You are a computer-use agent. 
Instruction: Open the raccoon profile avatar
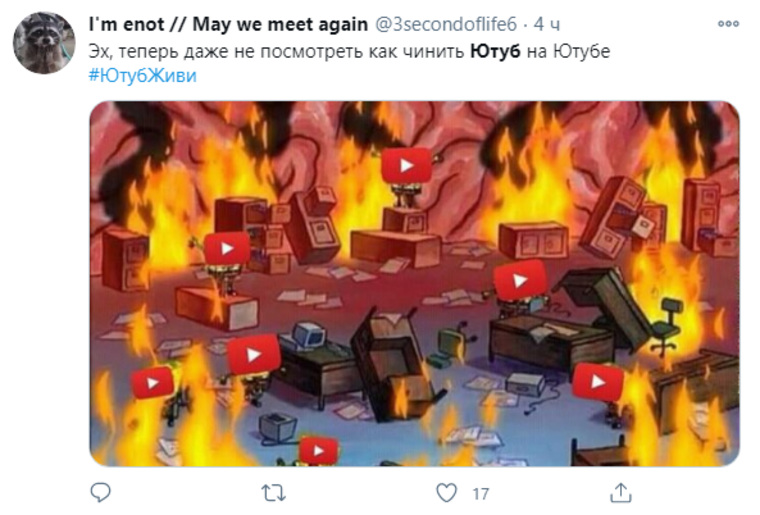pyautogui.click(x=44, y=43)
